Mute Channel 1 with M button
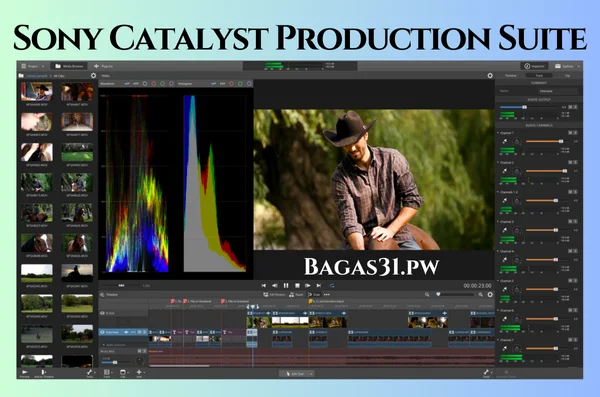Screen dimensions: 600x397 point(570,133)
